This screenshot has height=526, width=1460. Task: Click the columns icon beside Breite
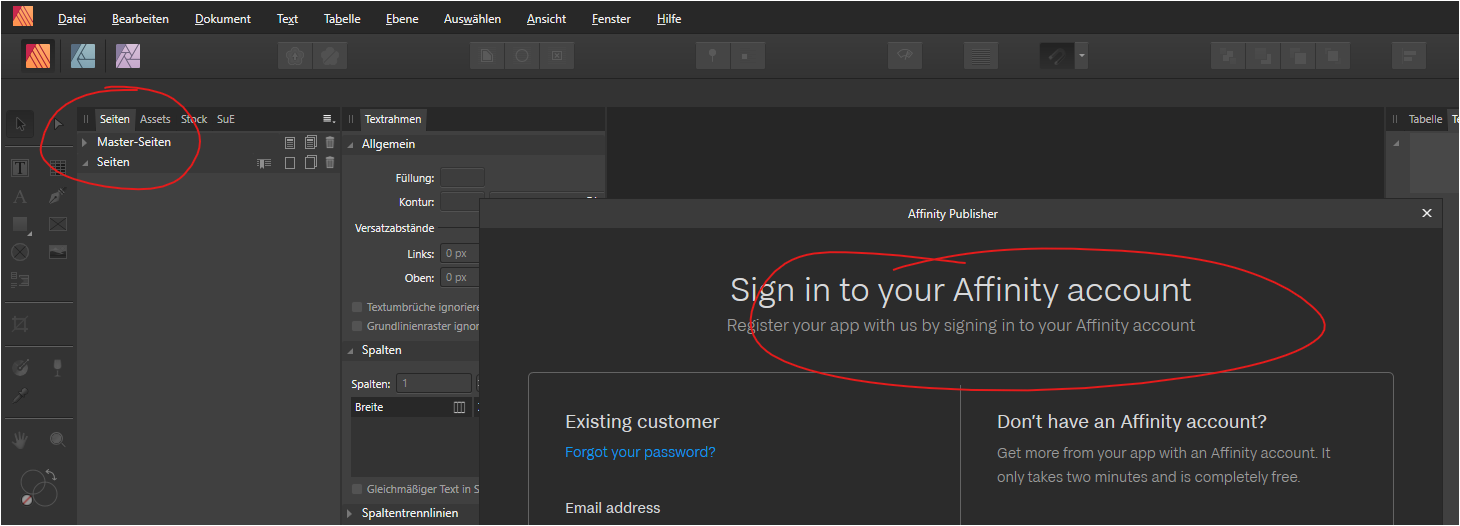point(459,407)
